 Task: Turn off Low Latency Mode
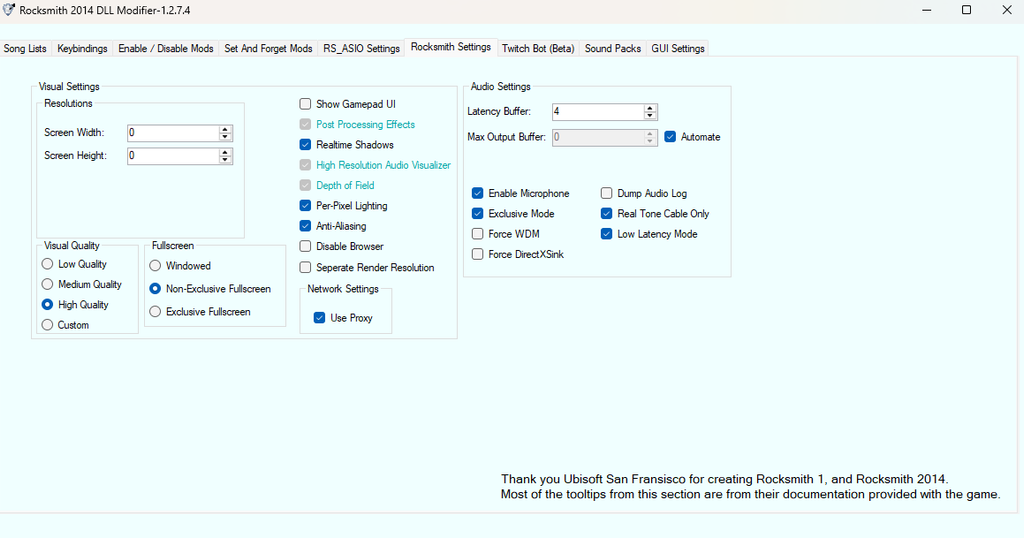tap(607, 234)
